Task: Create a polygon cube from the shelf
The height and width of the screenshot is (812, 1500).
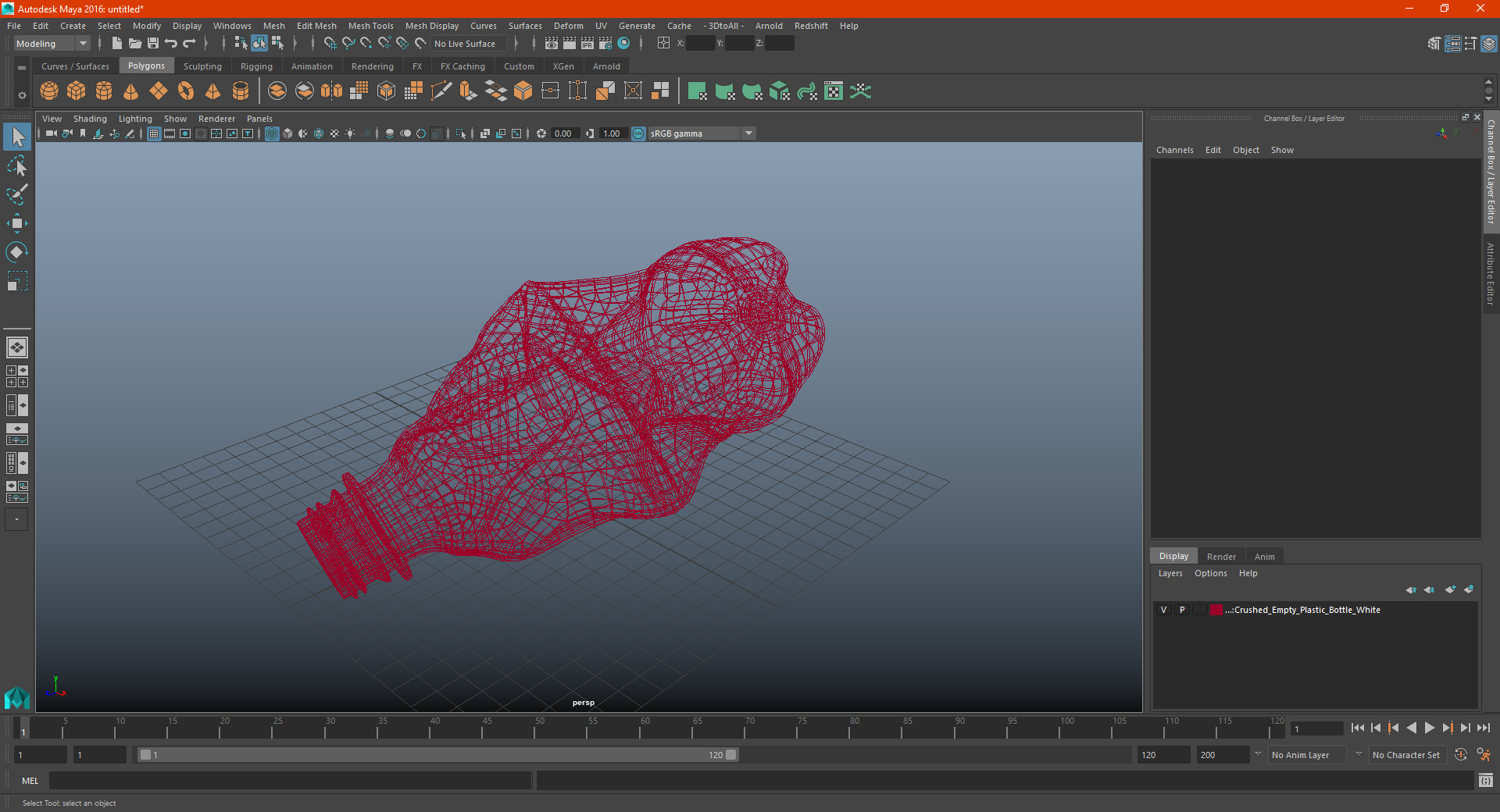Action: click(77, 91)
